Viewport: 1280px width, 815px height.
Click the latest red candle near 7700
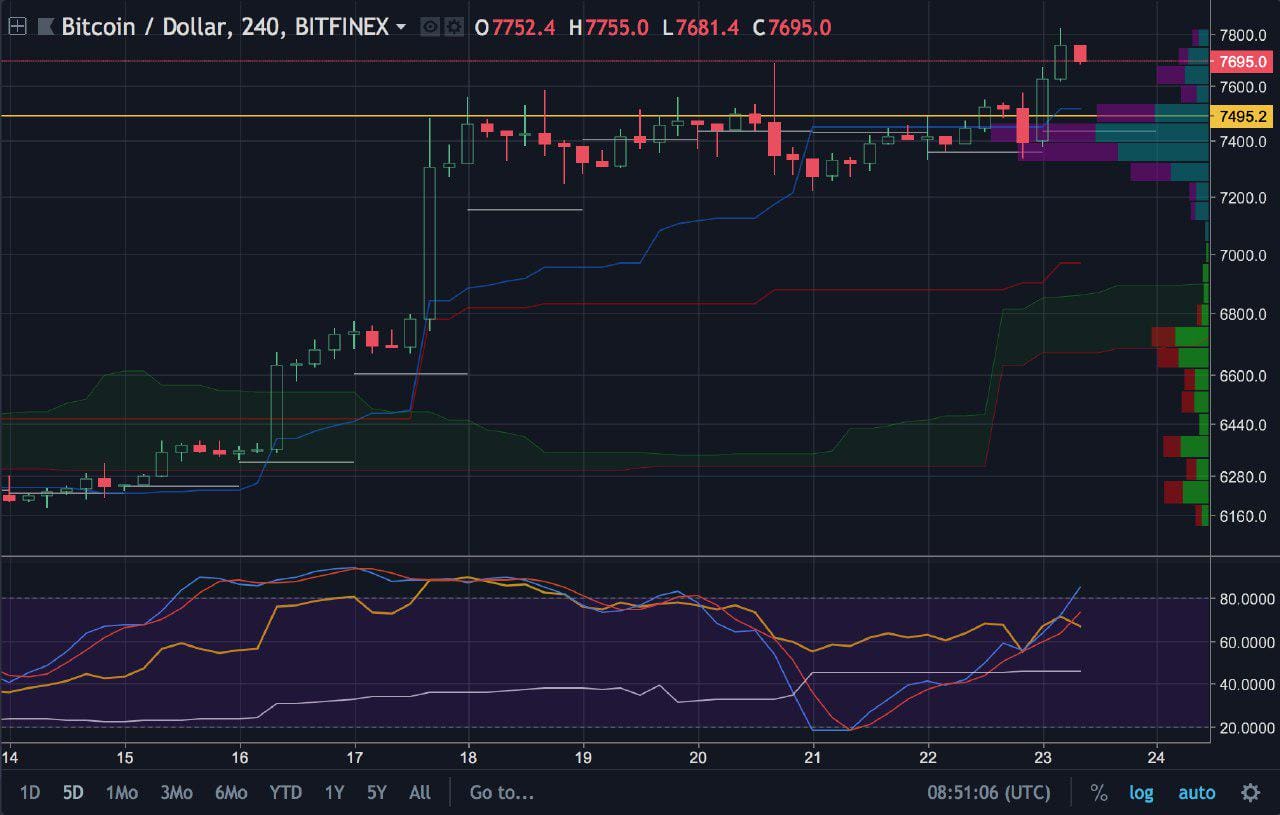pyautogui.click(x=1080, y=54)
